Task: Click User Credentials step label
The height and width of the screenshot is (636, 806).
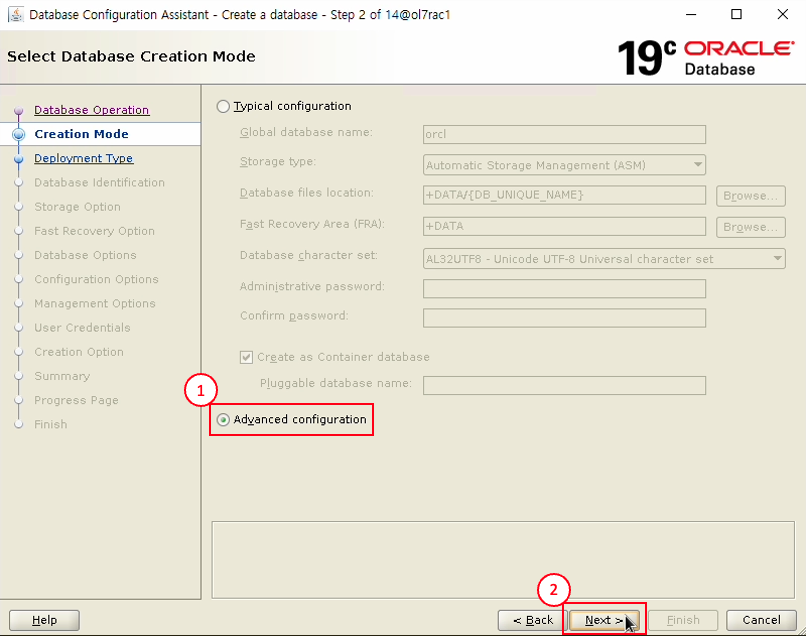Action: pyautogui.click(x=82, y=328)
